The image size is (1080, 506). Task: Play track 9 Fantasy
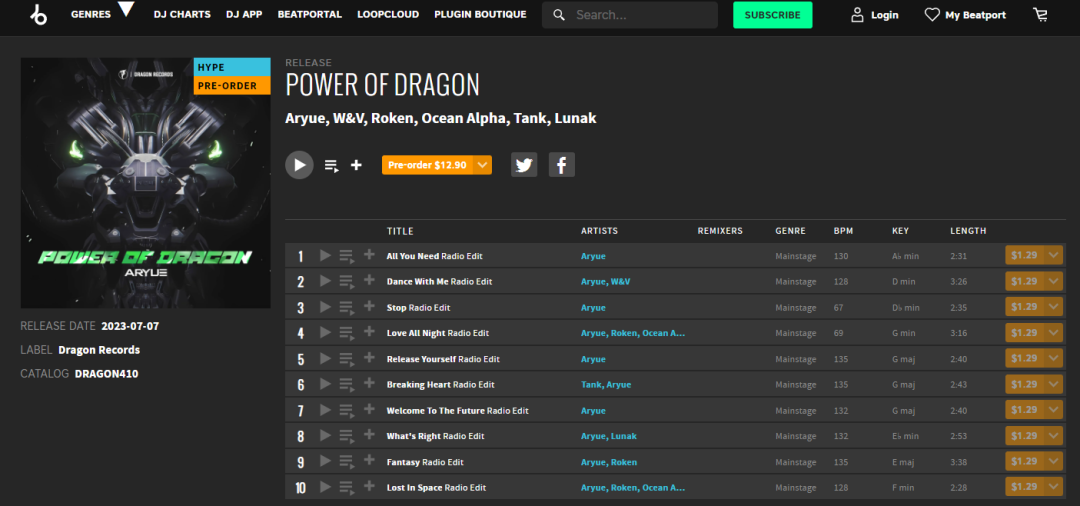point(325,463)
